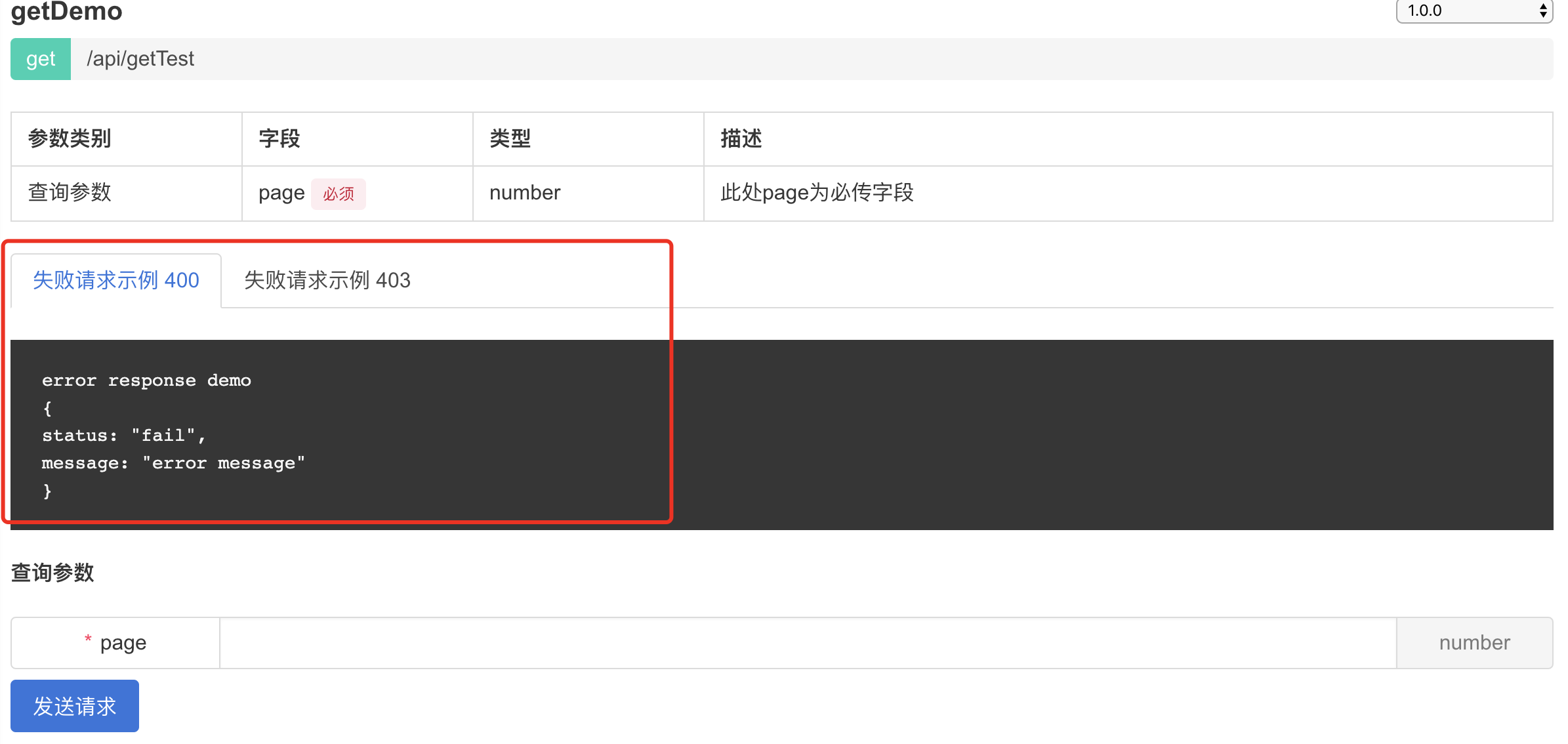1568x744 pixels.
Task: Click the green get method badge
Action: [41, 59]
